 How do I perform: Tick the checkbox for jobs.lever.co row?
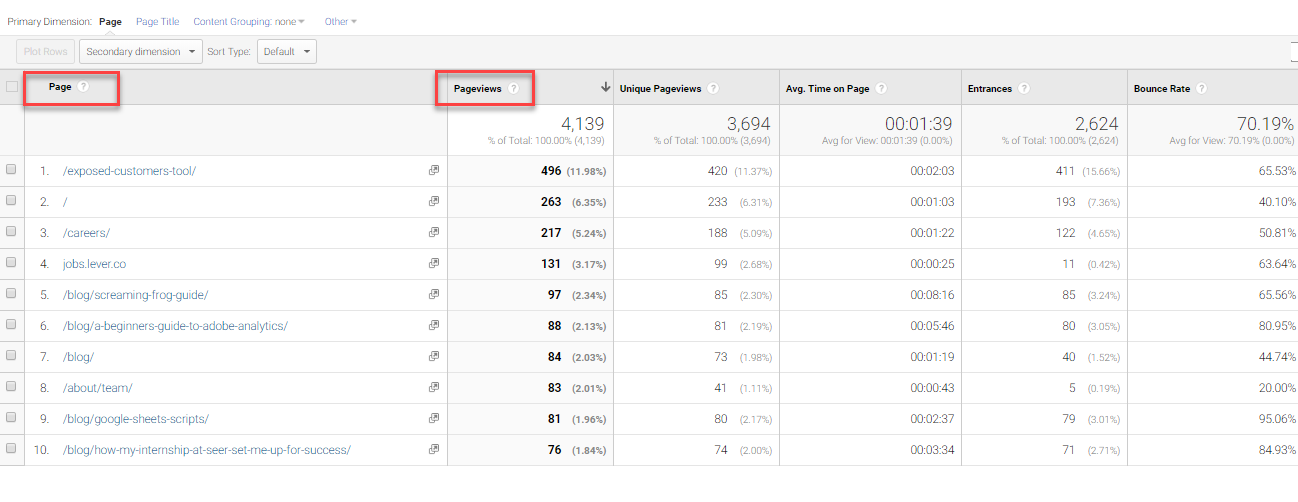[11, 263]
